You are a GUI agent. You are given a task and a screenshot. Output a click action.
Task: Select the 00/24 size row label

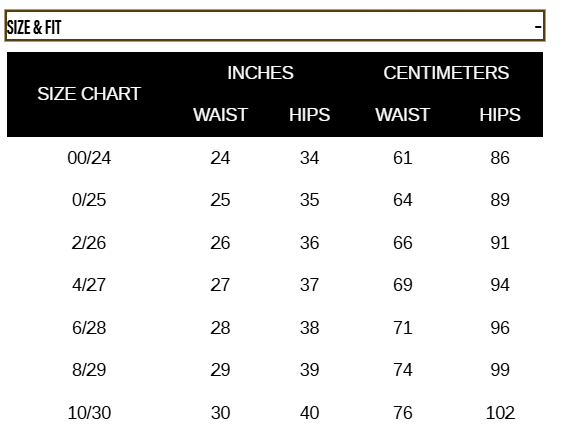89,158
